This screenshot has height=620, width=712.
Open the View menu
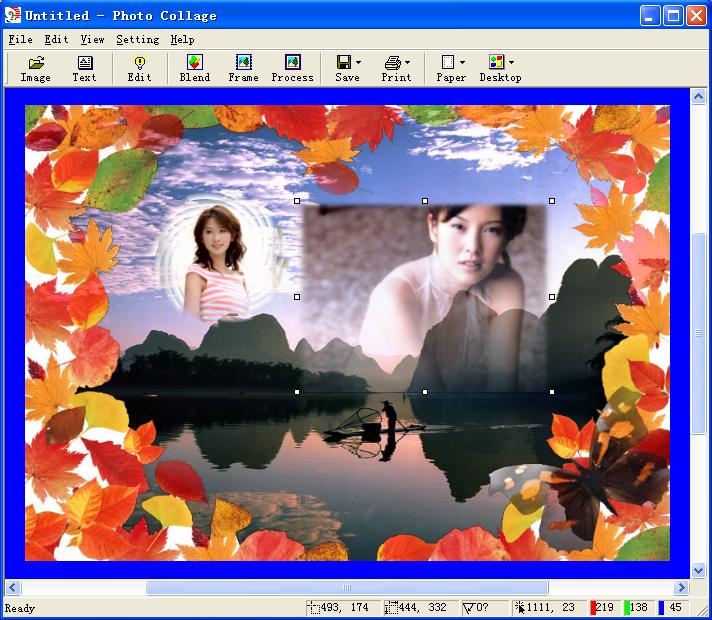92,40
